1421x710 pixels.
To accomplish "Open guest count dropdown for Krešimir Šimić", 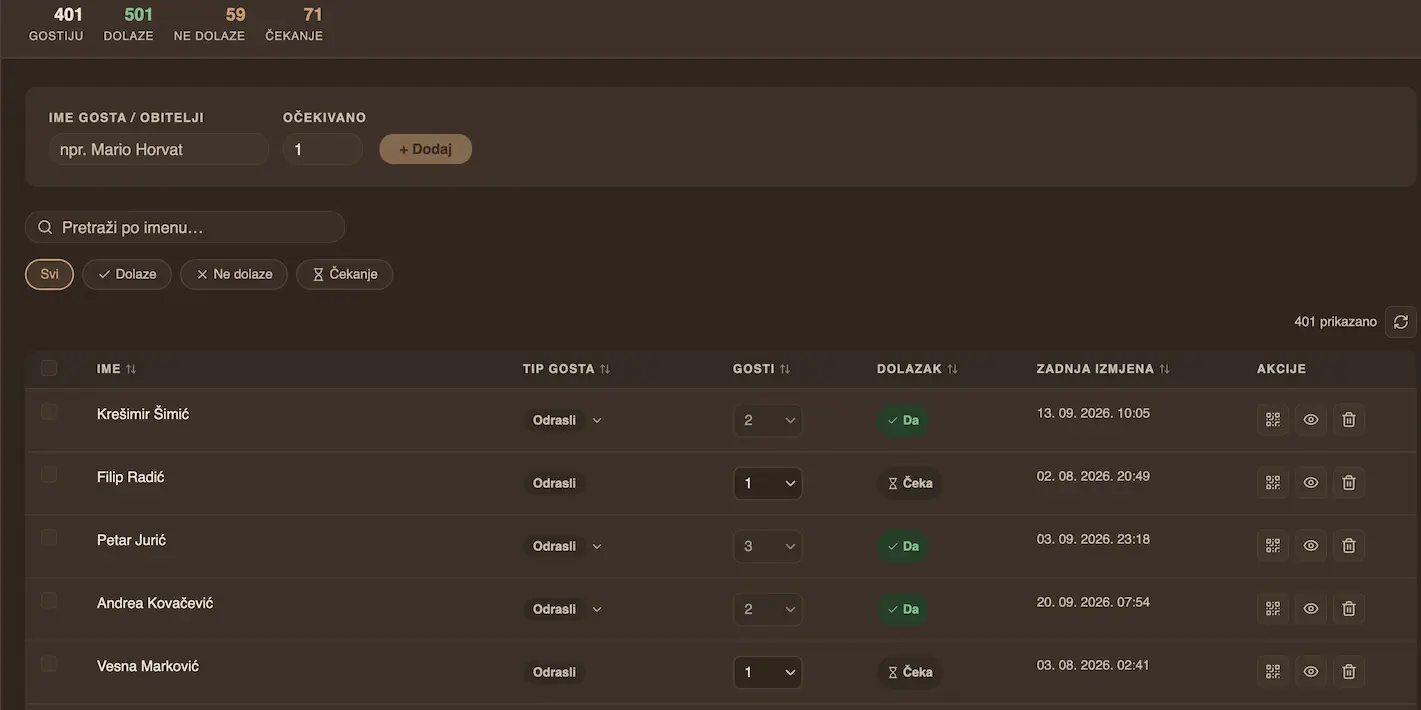I will coord(768,420).
